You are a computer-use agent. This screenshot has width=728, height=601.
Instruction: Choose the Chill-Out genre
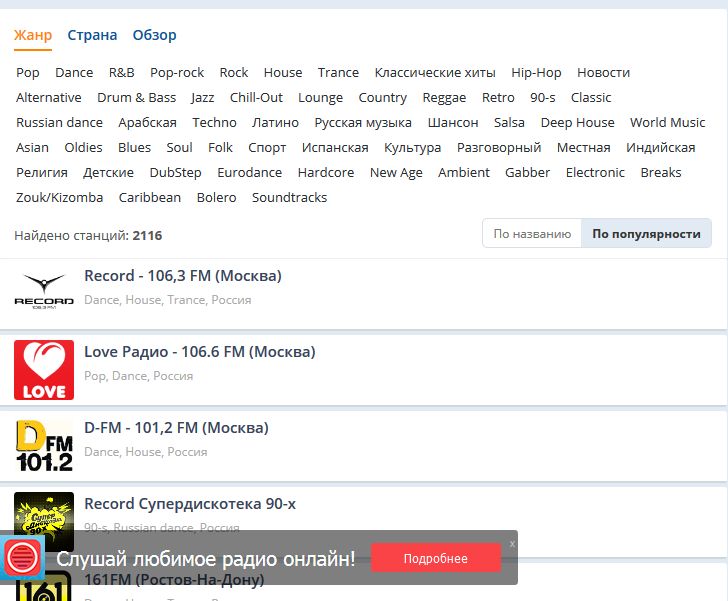point(256,97)
